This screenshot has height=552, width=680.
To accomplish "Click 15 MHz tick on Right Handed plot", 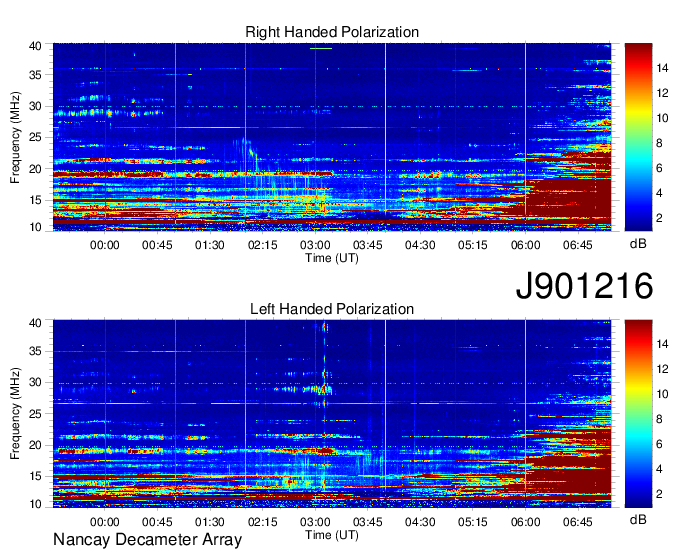I will point(35,200).
